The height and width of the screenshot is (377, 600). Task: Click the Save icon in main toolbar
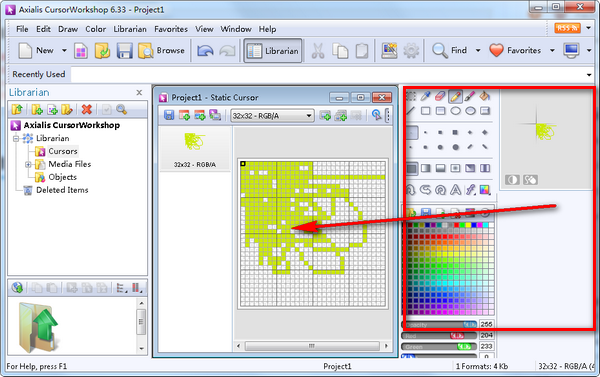click(124, 51)
